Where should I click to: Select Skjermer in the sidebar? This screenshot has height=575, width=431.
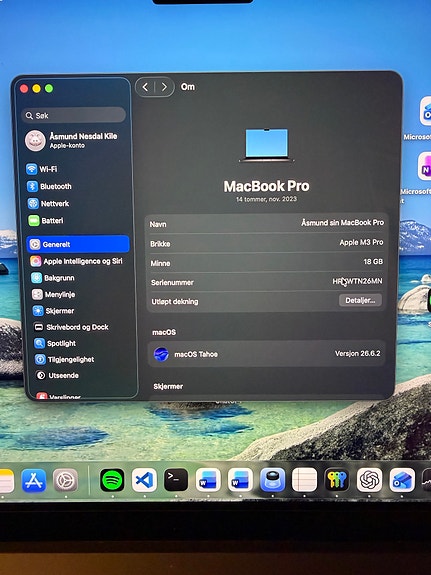pyautogui.click(x=53, y=311)
